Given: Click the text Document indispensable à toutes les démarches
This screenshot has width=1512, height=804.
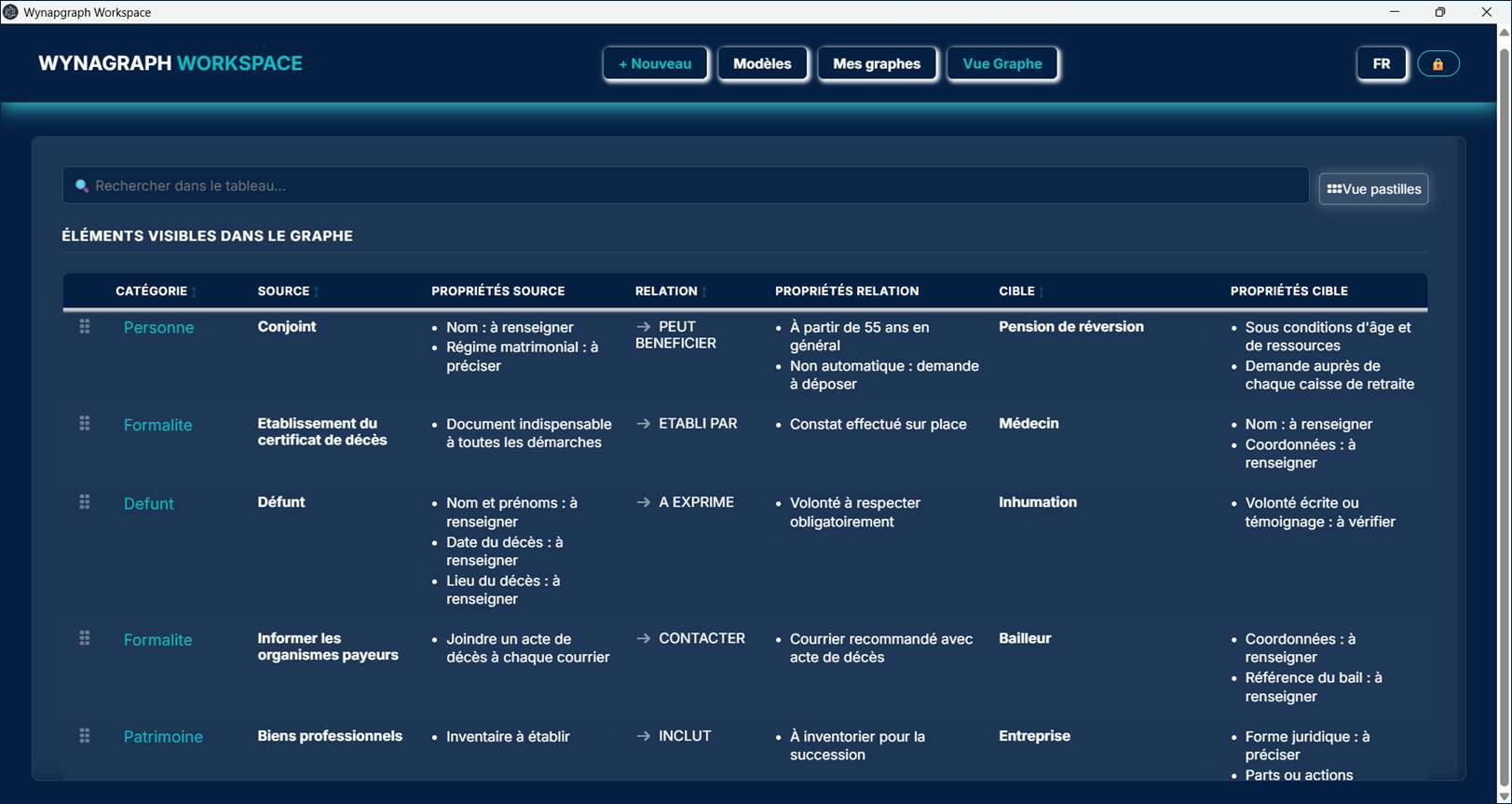Looking at the screenshot, I should (529, 433).
